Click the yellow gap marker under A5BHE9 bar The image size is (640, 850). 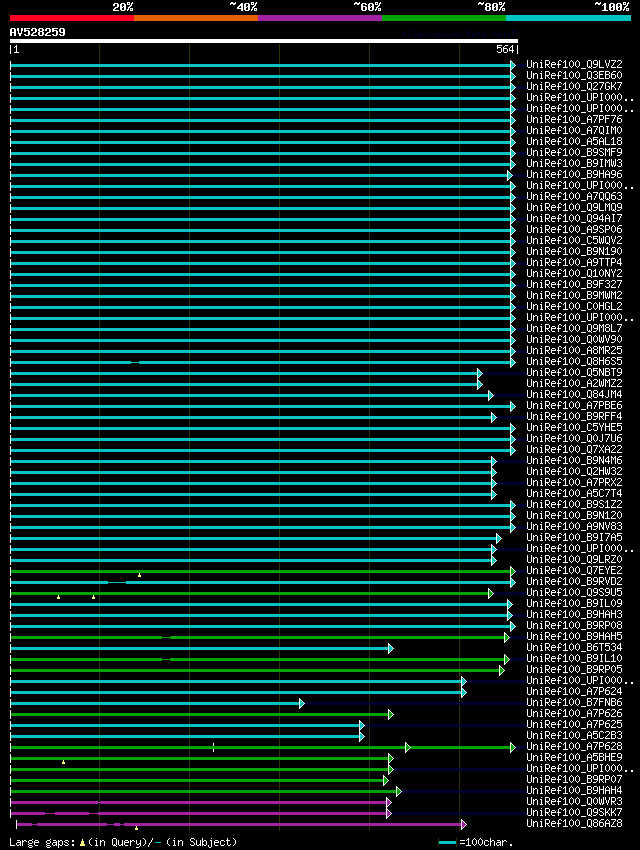pos(63,762)
